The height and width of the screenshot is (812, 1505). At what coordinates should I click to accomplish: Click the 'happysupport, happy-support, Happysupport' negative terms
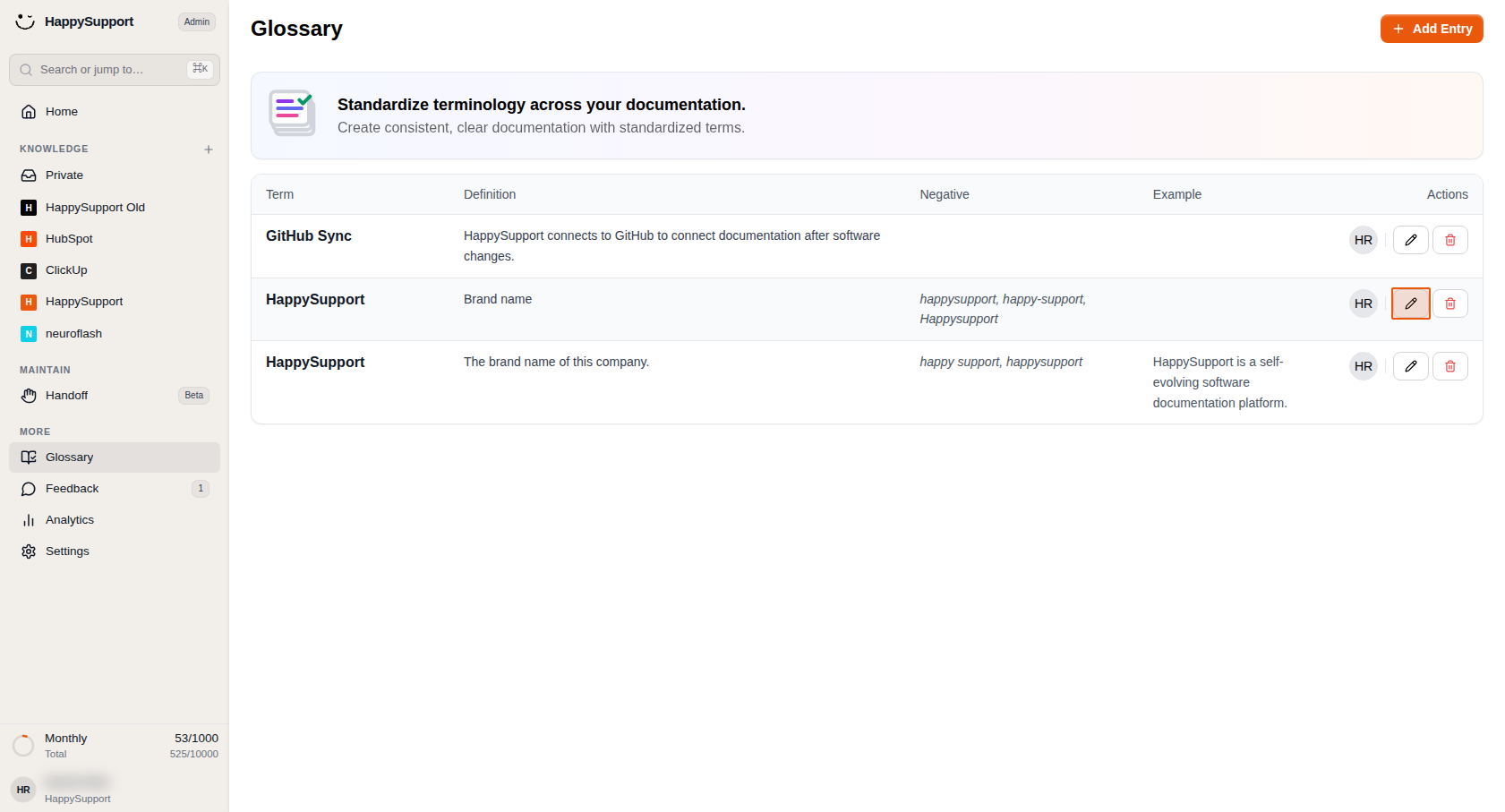click(1003, 309)
